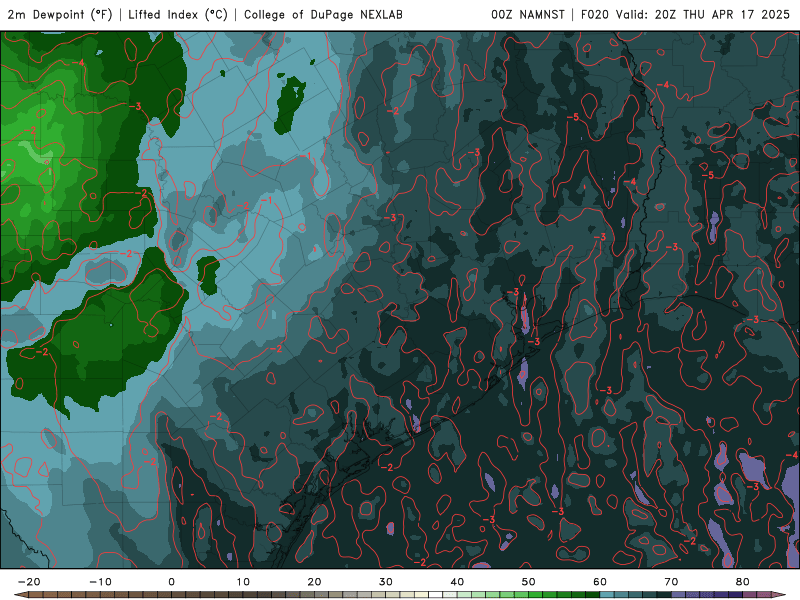This screenshot has width=800, height=600.
Task: Click the -20 label on the color scale
Action: pyautogui.click(x=29, y=582)
